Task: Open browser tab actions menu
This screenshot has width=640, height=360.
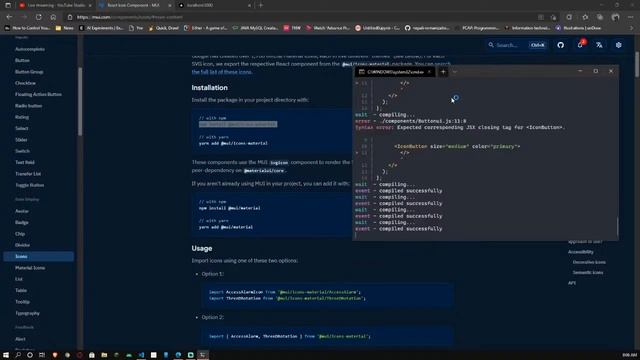Action: point(8,5)
